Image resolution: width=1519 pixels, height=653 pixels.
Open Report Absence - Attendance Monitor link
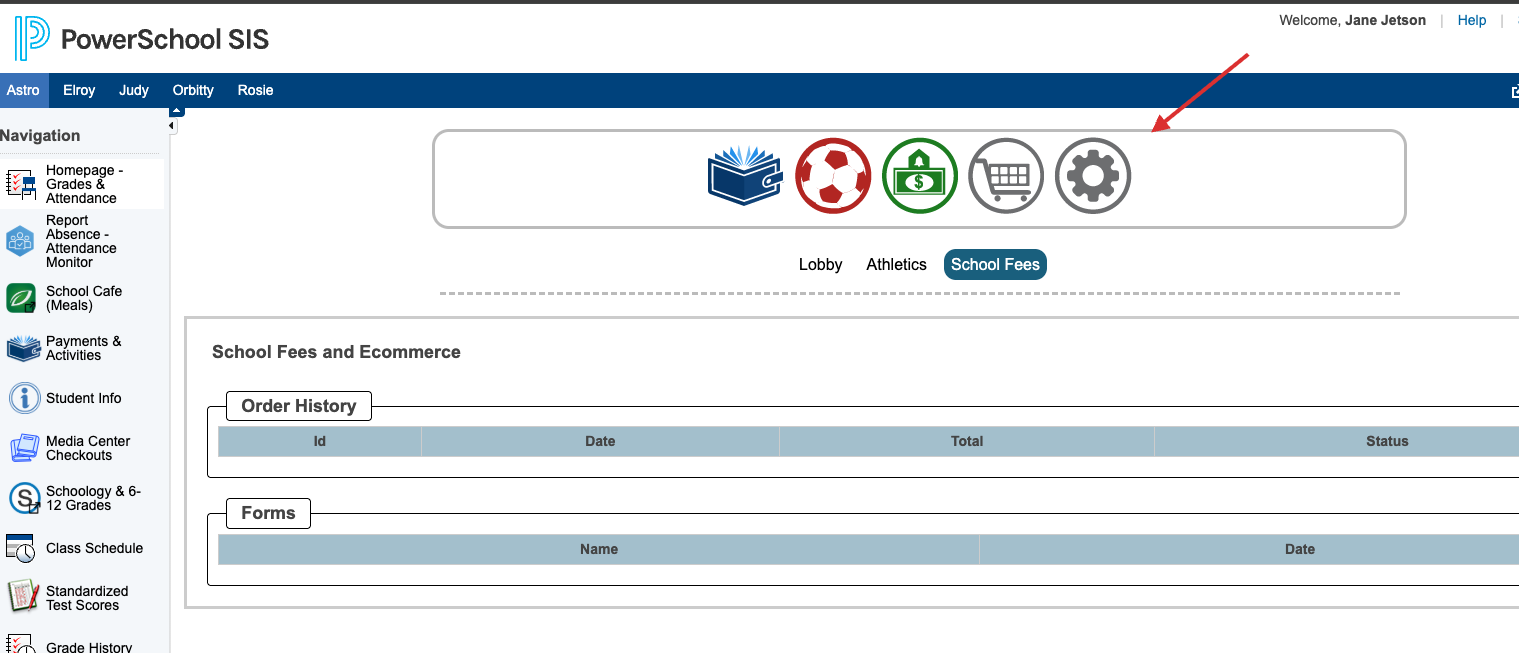81,241
